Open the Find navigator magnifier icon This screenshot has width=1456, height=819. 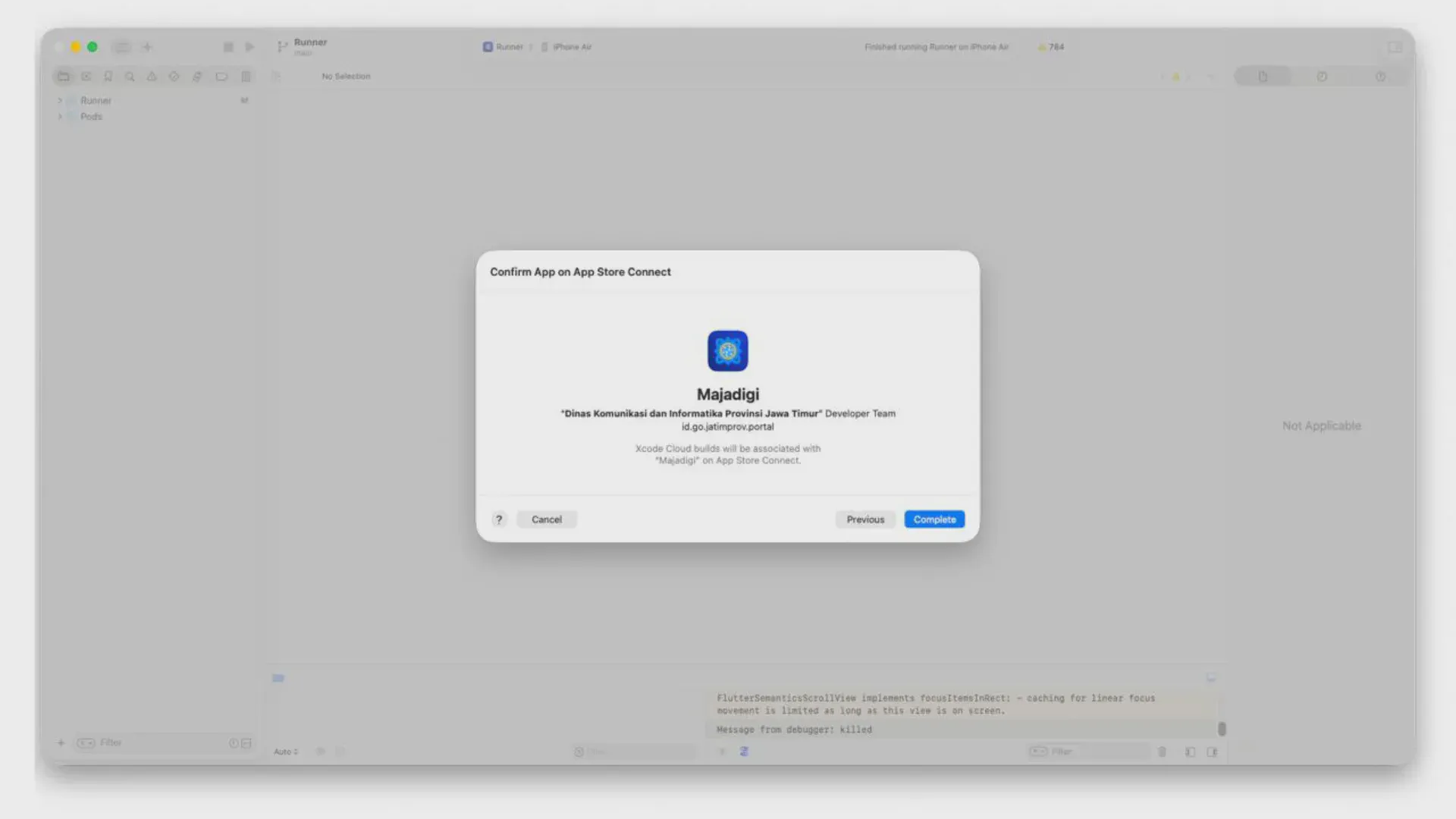click(130, 77)
